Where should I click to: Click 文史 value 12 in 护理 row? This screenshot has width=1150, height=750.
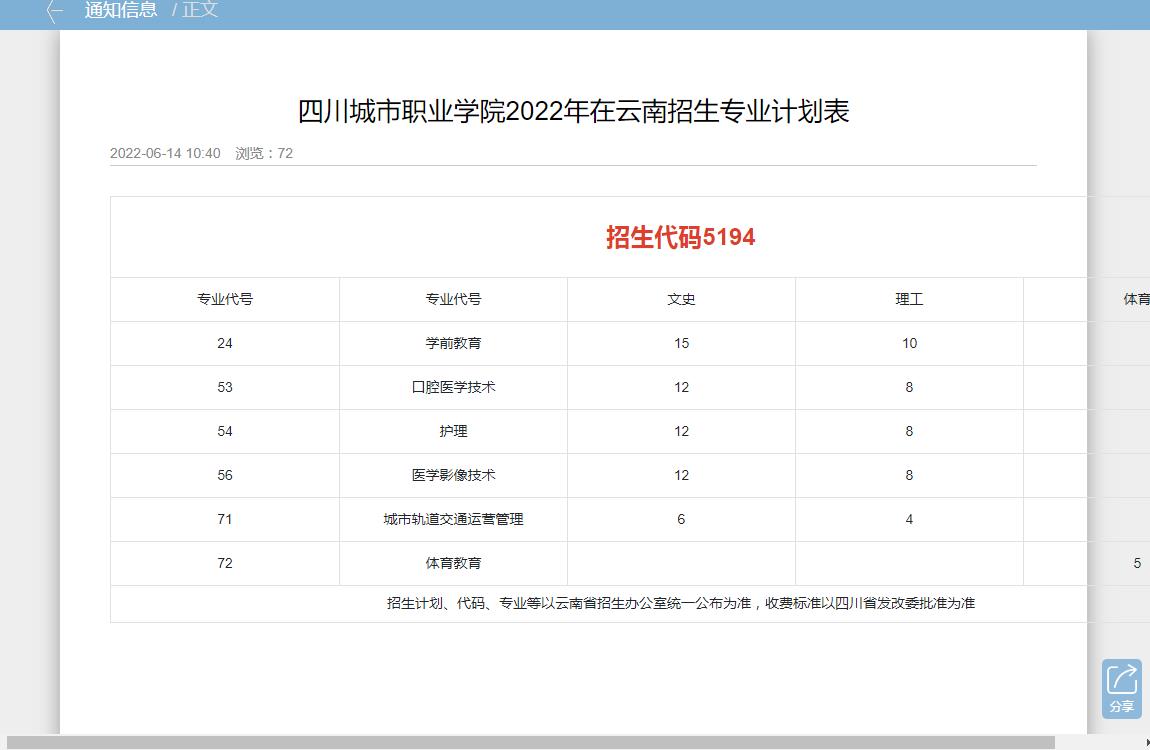tap(681, 431)
